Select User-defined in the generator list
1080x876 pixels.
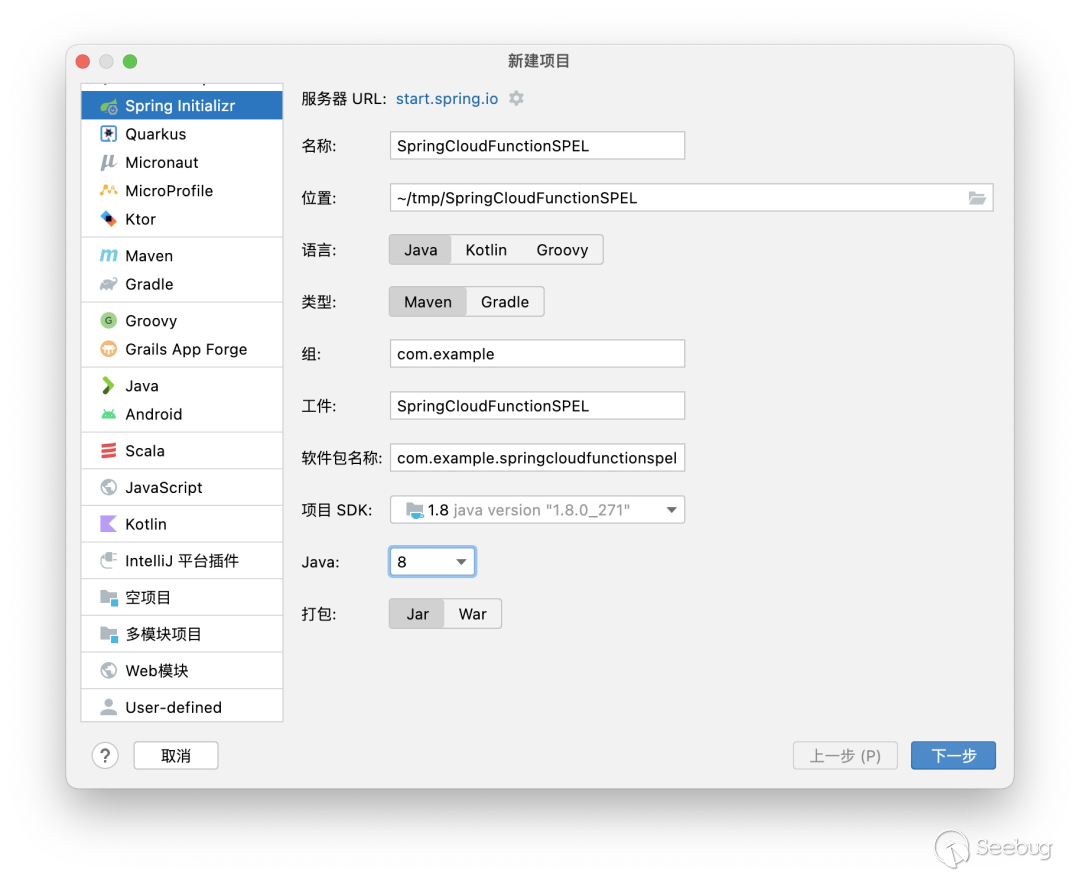(182, 707)
